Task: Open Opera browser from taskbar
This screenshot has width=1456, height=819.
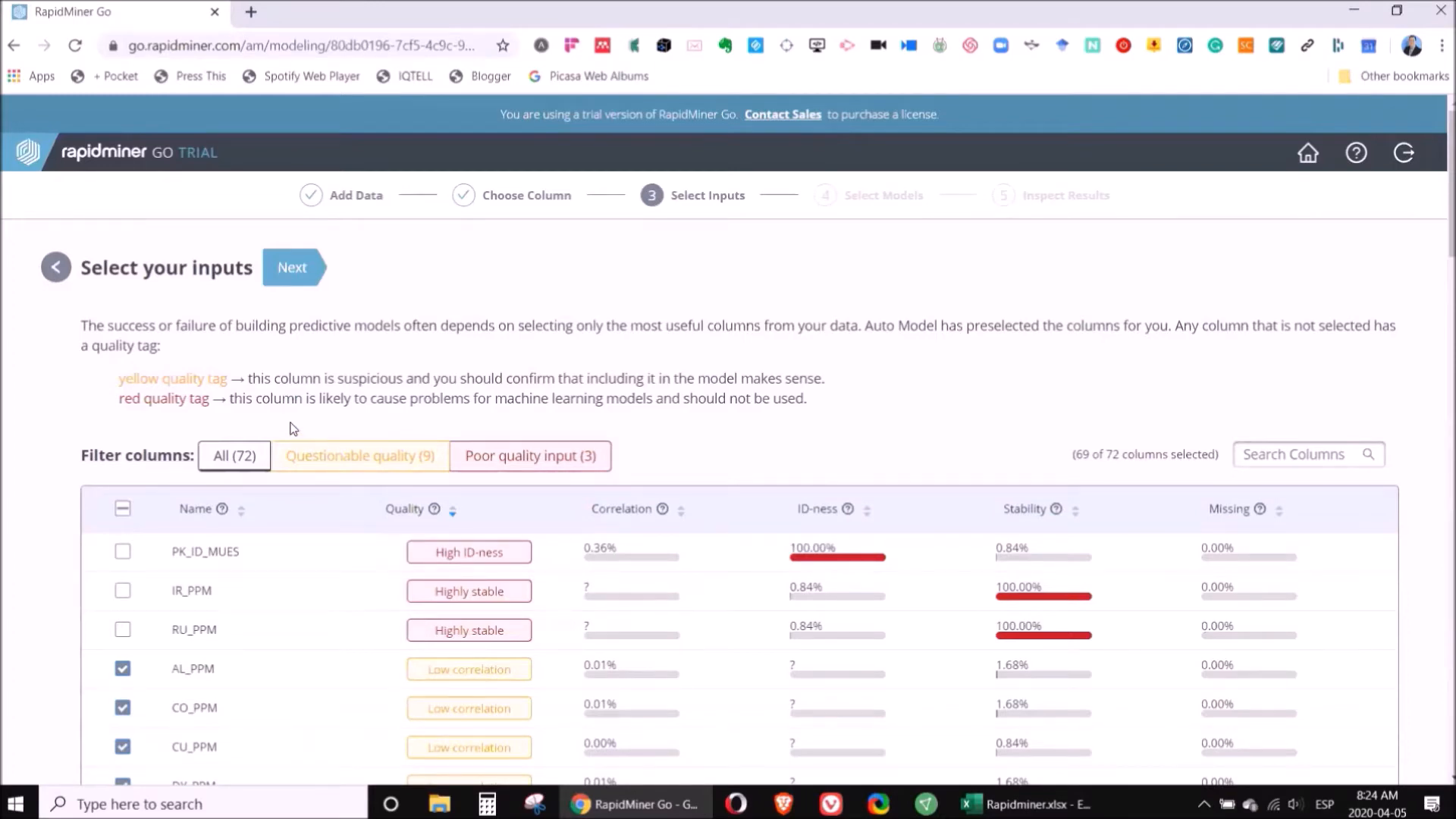Action: tap(736, 804)
